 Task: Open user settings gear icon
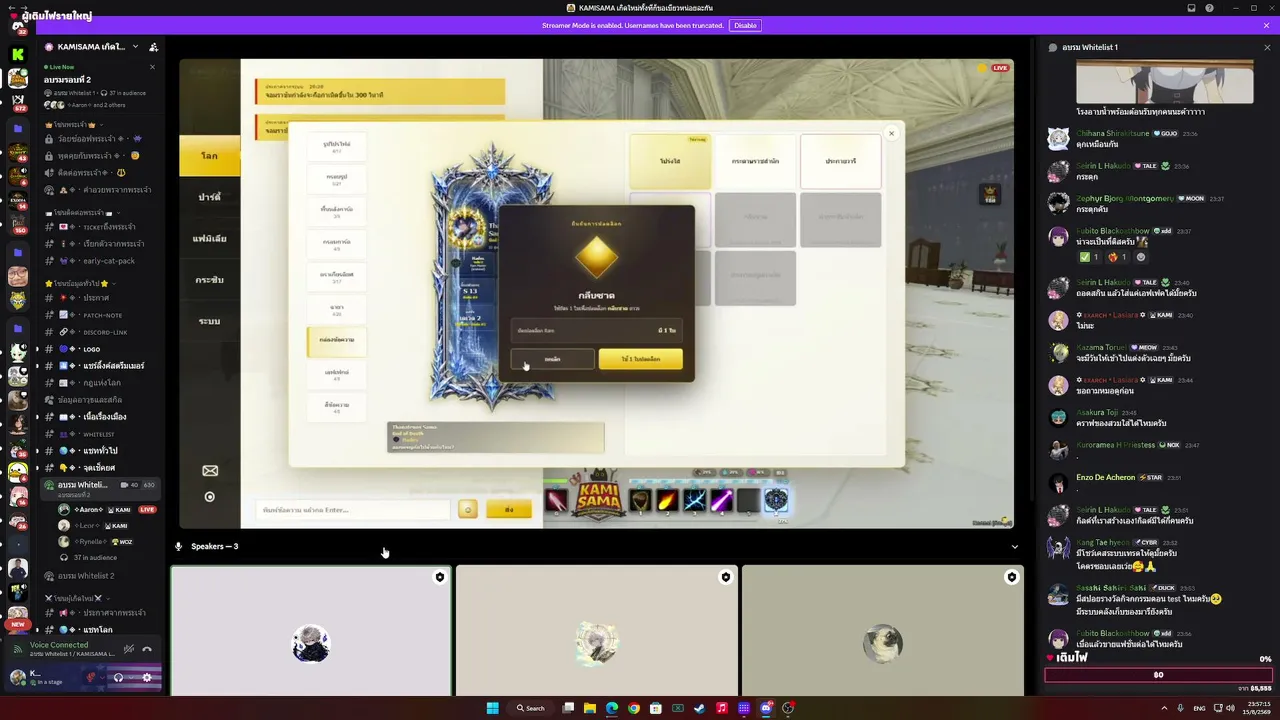coord(147,677)
